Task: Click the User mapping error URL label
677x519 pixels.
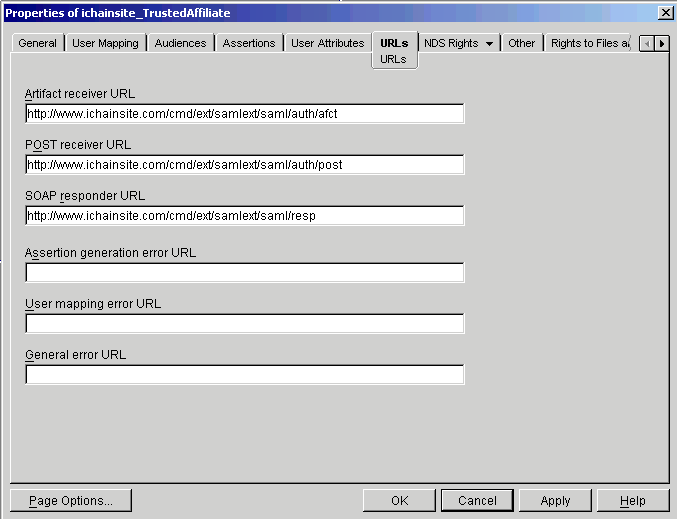Action: (x=93, y=304)
